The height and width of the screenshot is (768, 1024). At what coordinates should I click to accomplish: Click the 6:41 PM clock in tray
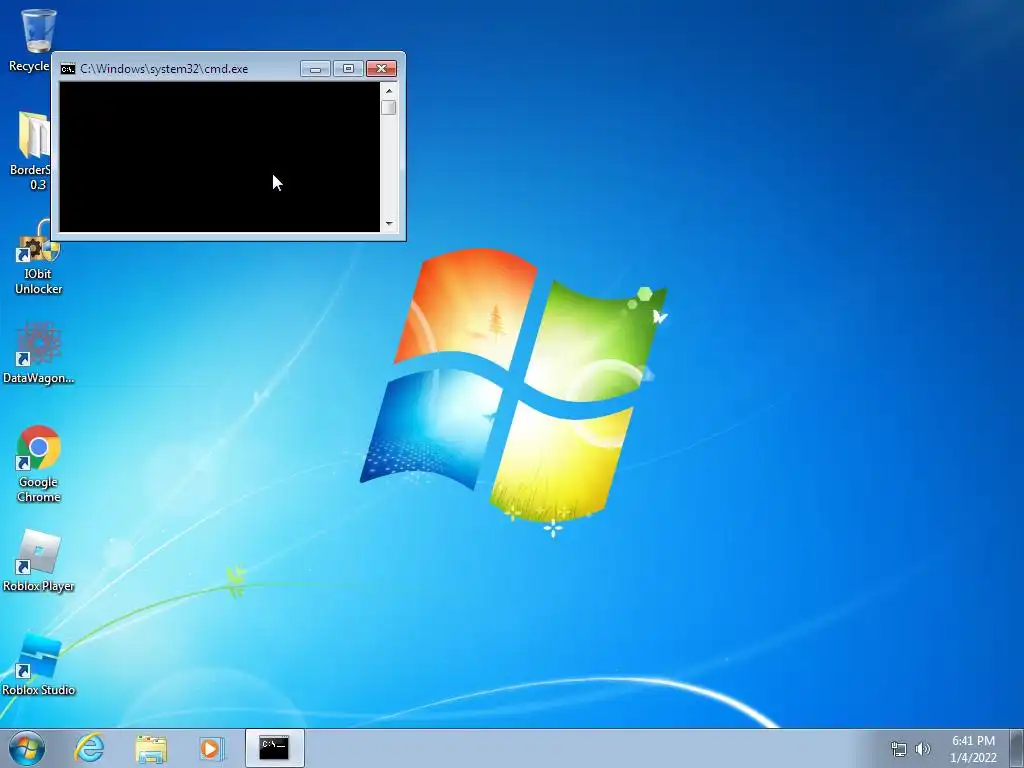pos(973,749)
